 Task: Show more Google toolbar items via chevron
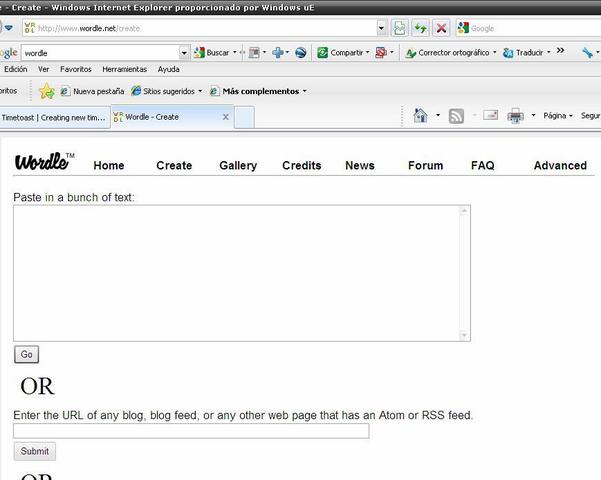point(560,50)
